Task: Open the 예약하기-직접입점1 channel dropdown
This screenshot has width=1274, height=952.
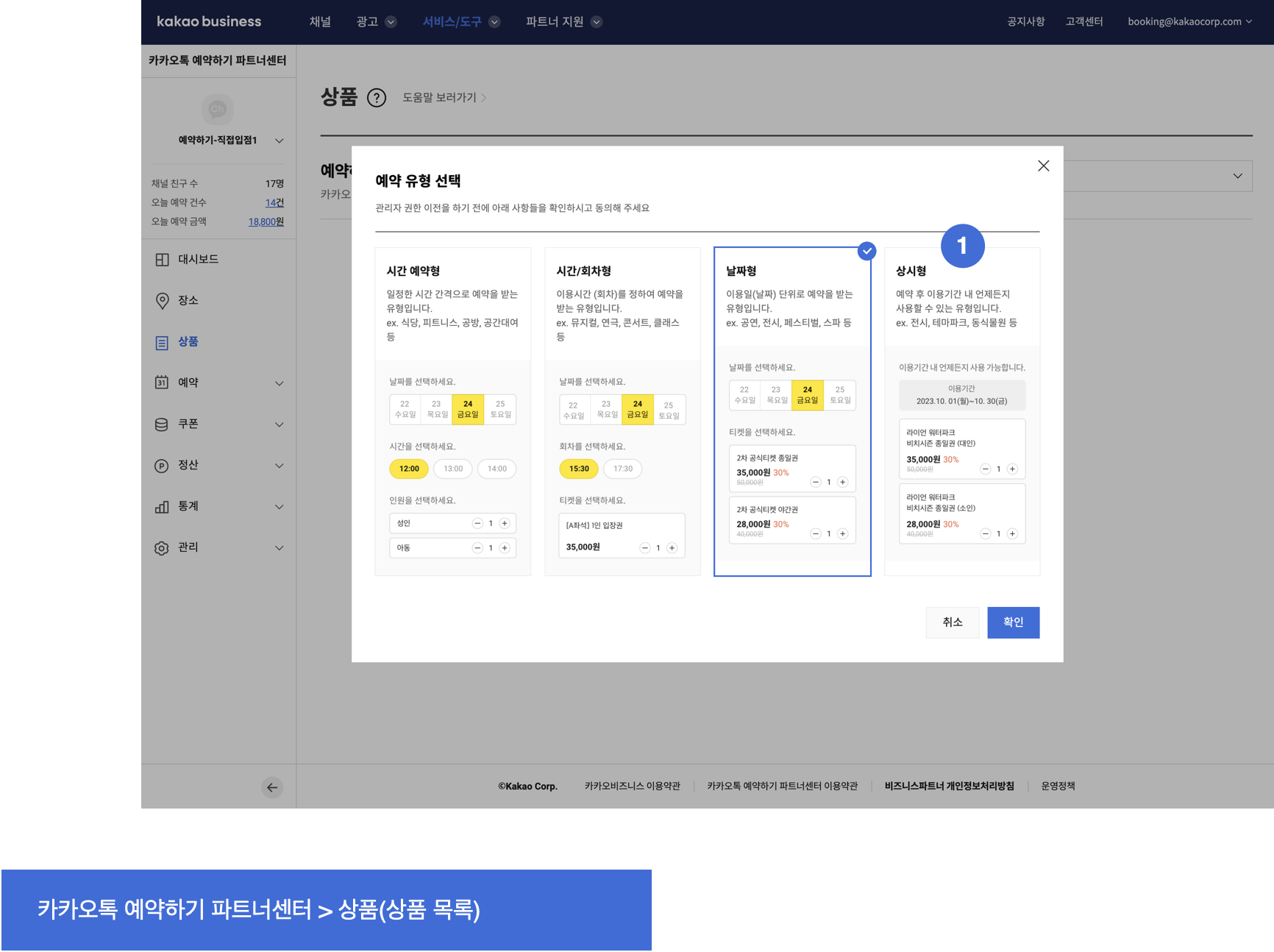Action: point(230,141)
